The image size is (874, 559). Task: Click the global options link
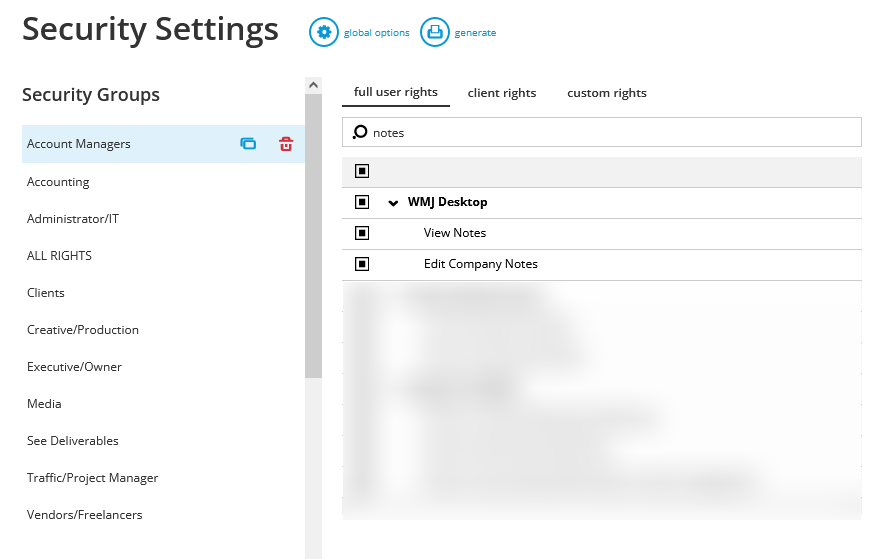point(376,33)
